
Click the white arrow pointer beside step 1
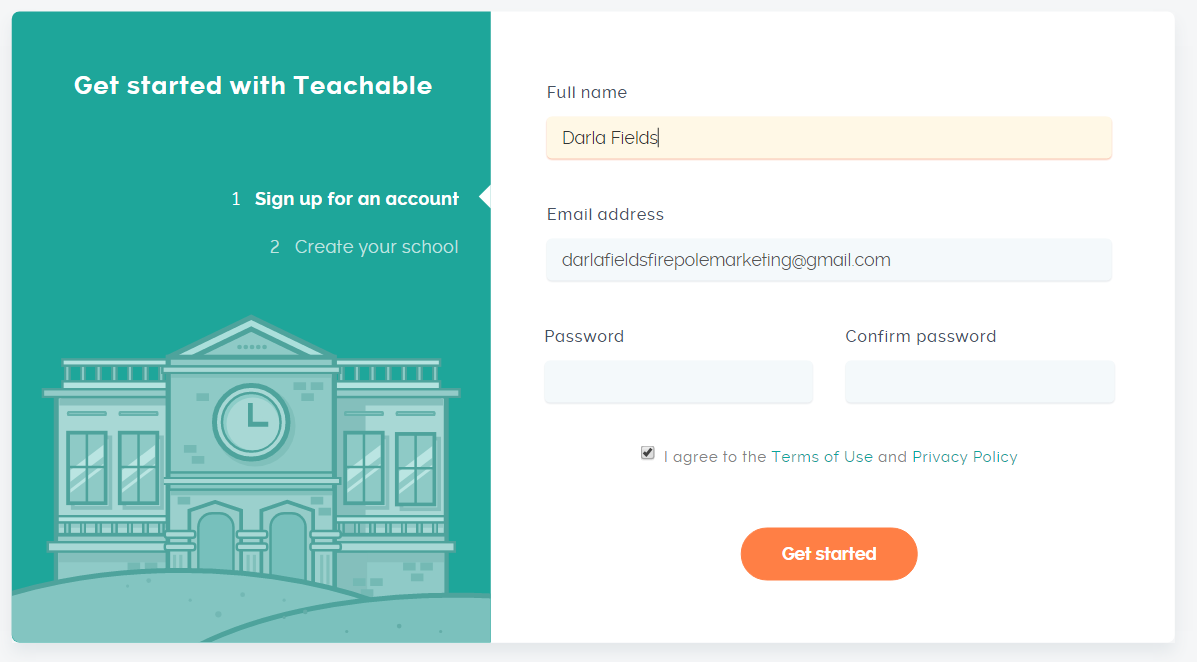pyautogui.click(x=485, y=197)
